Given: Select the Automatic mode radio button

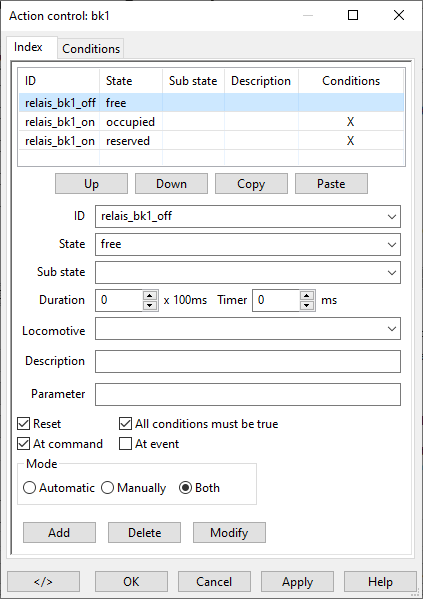Looking at the screenshot, I should click(x=29, y=488).
